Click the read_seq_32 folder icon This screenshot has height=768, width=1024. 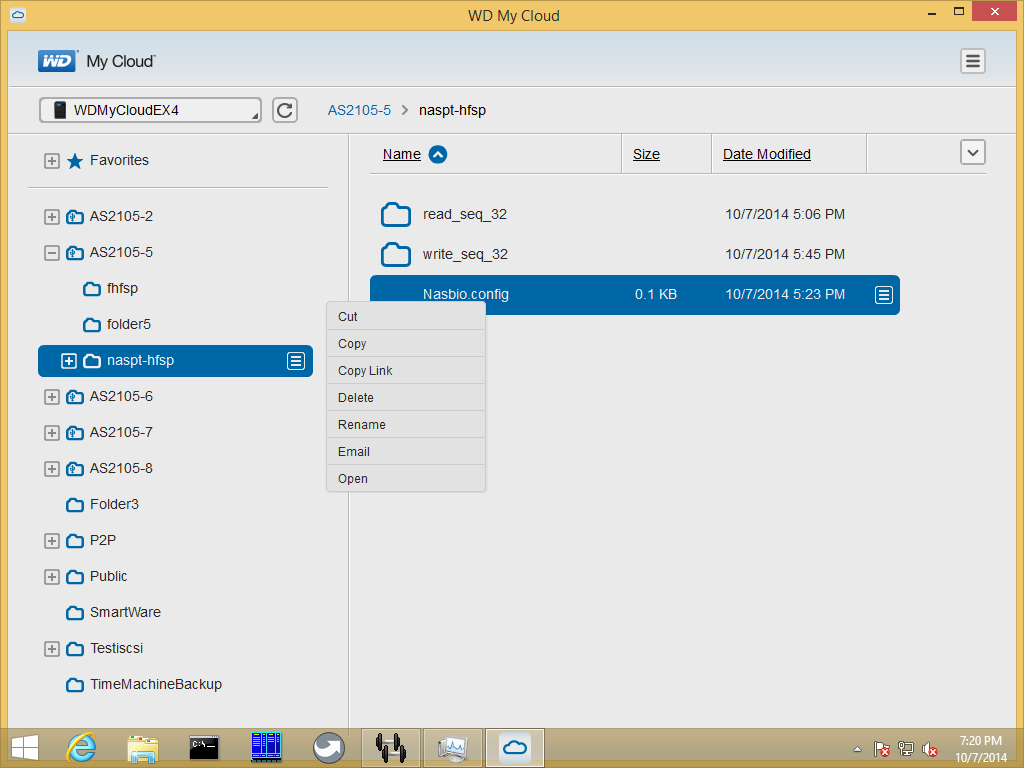point(396,215)
